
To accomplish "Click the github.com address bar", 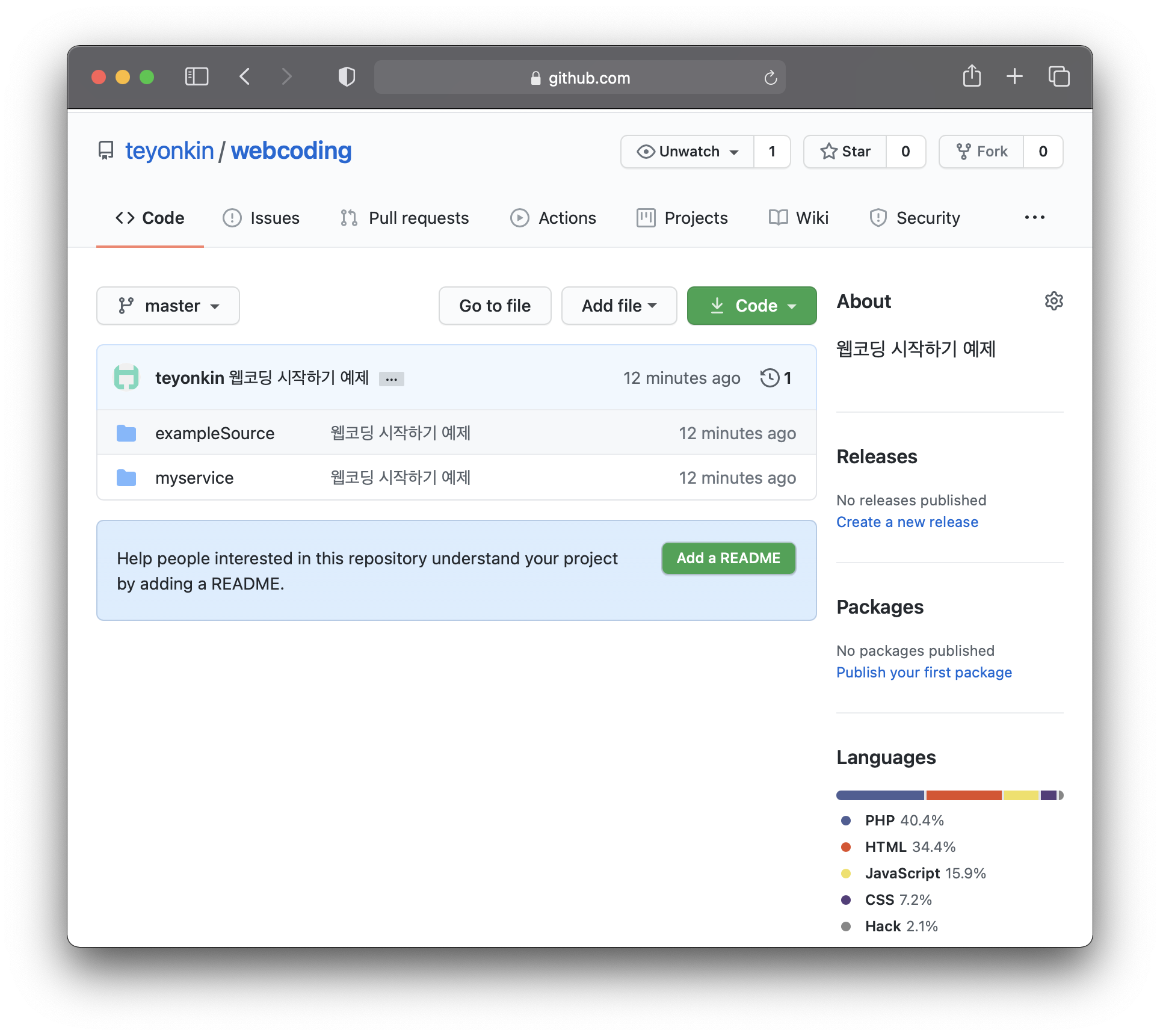I will [579, 78].
